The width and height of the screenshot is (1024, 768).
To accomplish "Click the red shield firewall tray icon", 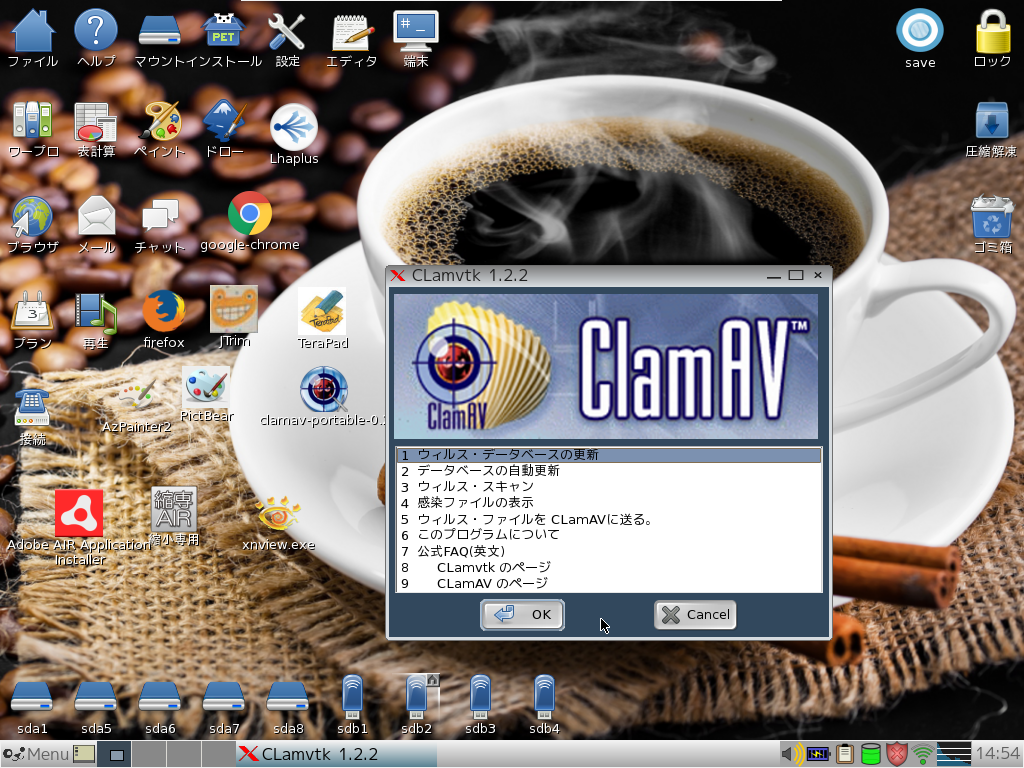I will pyautogui.click(x=897, y=754).
